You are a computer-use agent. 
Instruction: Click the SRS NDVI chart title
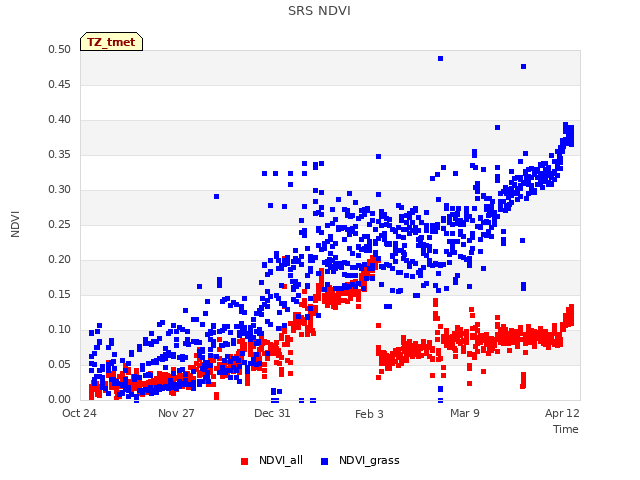click(x=319, y=11)
